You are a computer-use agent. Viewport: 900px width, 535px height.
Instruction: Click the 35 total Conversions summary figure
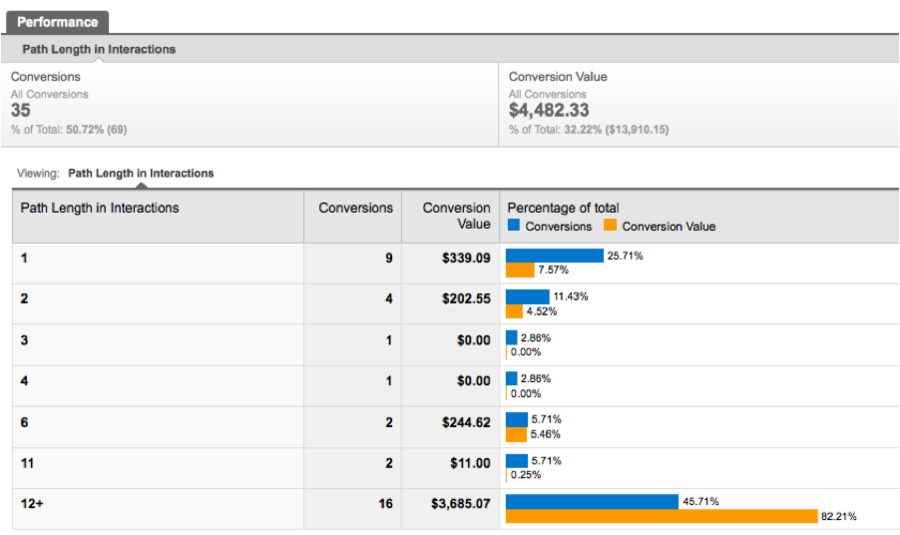coord(21,111)
